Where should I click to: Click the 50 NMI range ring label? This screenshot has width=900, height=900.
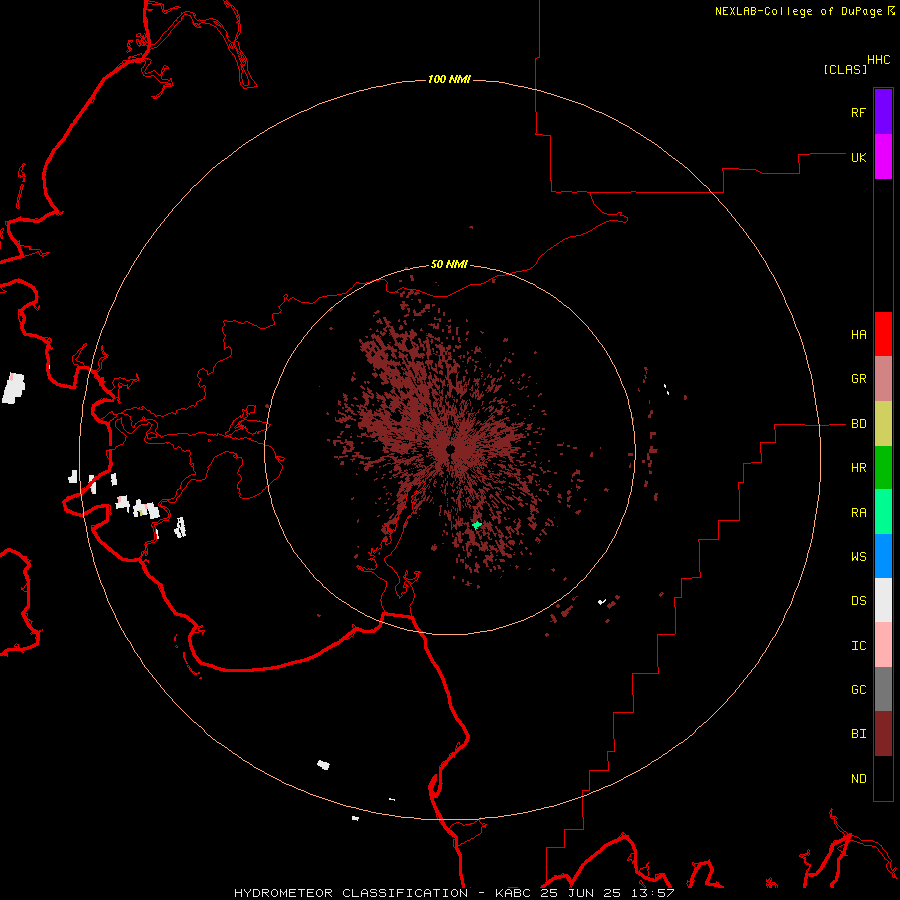click(449, 265)
